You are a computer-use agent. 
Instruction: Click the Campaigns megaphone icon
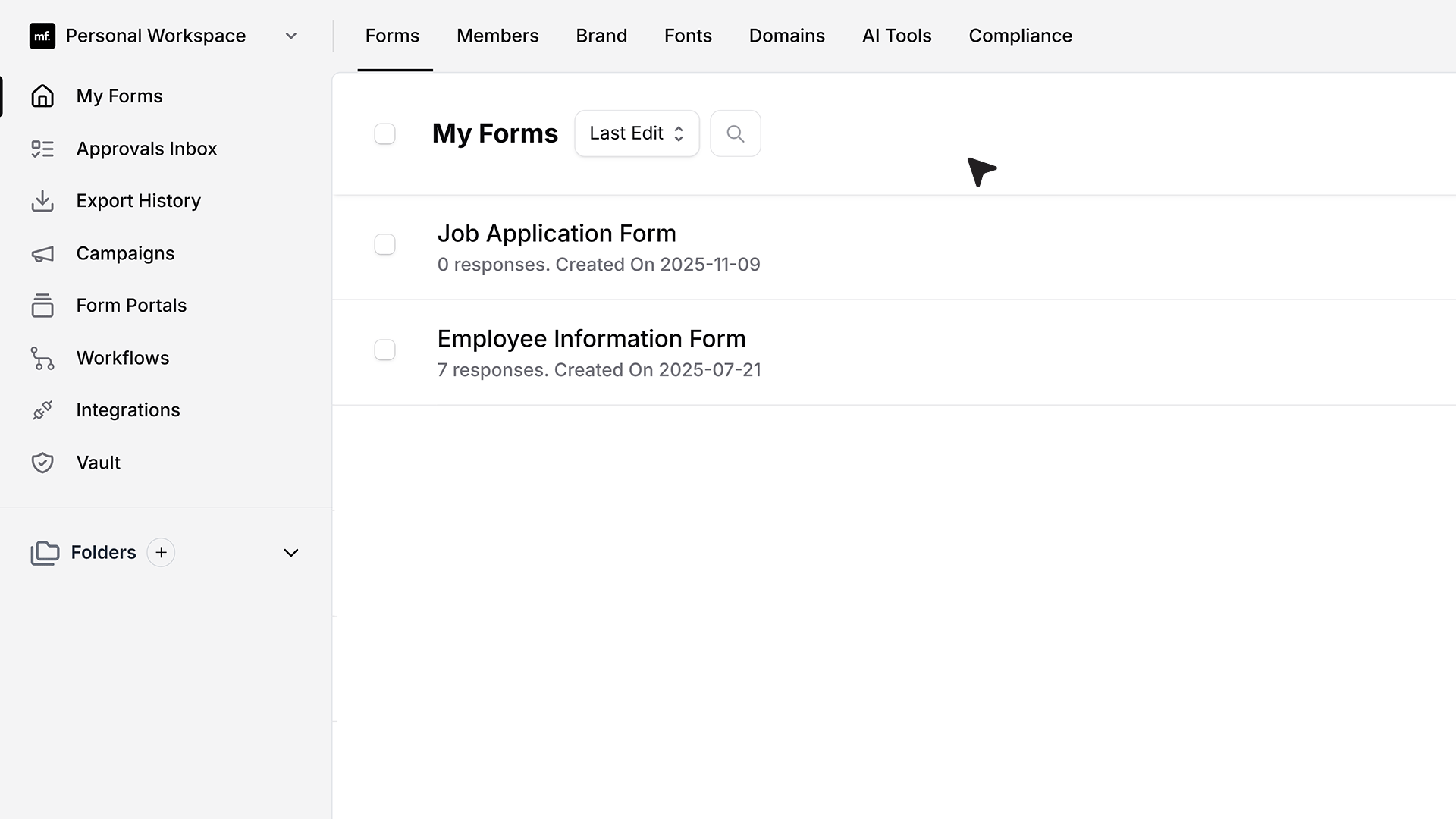[x=42, y=253]
